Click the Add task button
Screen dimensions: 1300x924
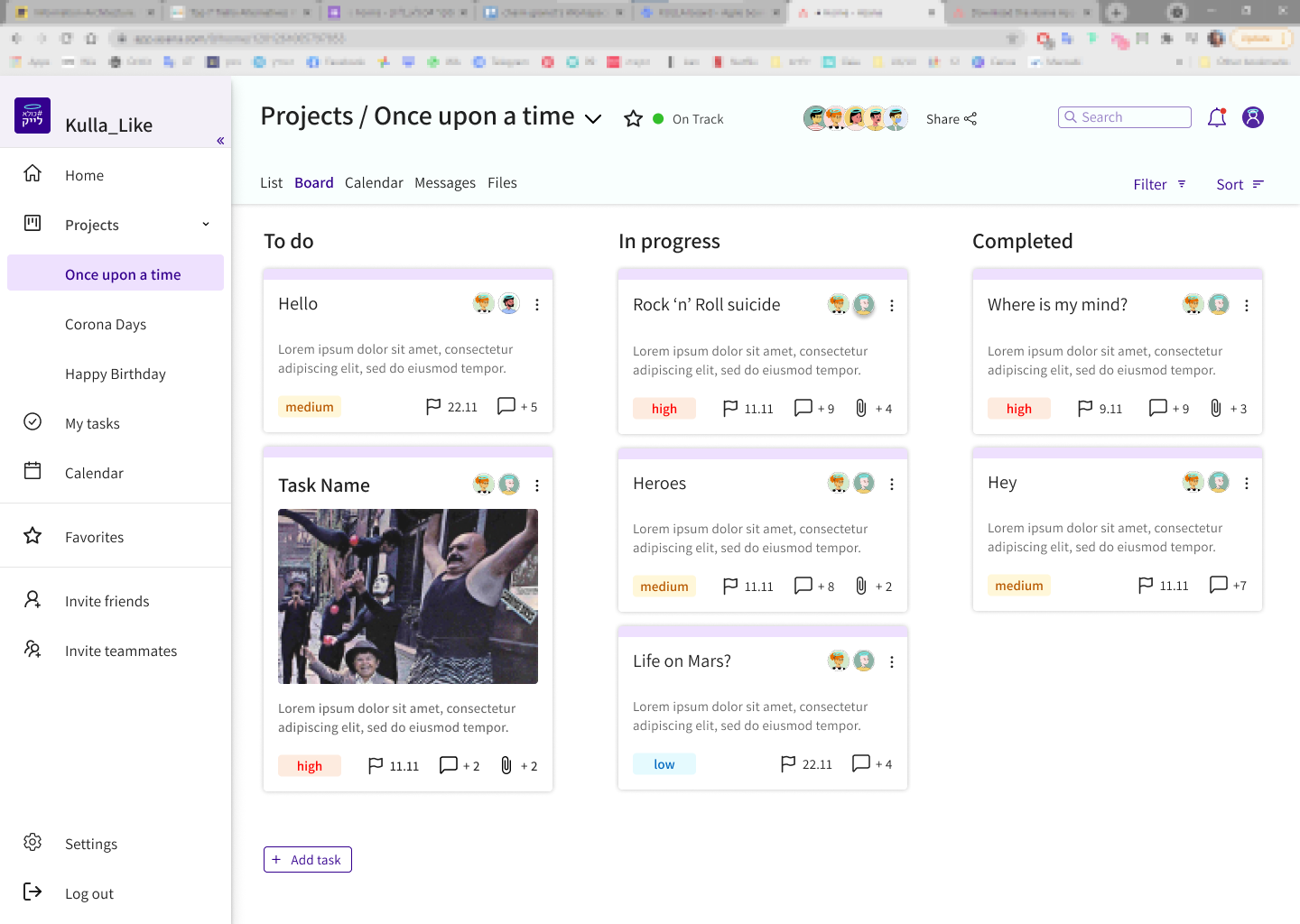coord(308,860)
